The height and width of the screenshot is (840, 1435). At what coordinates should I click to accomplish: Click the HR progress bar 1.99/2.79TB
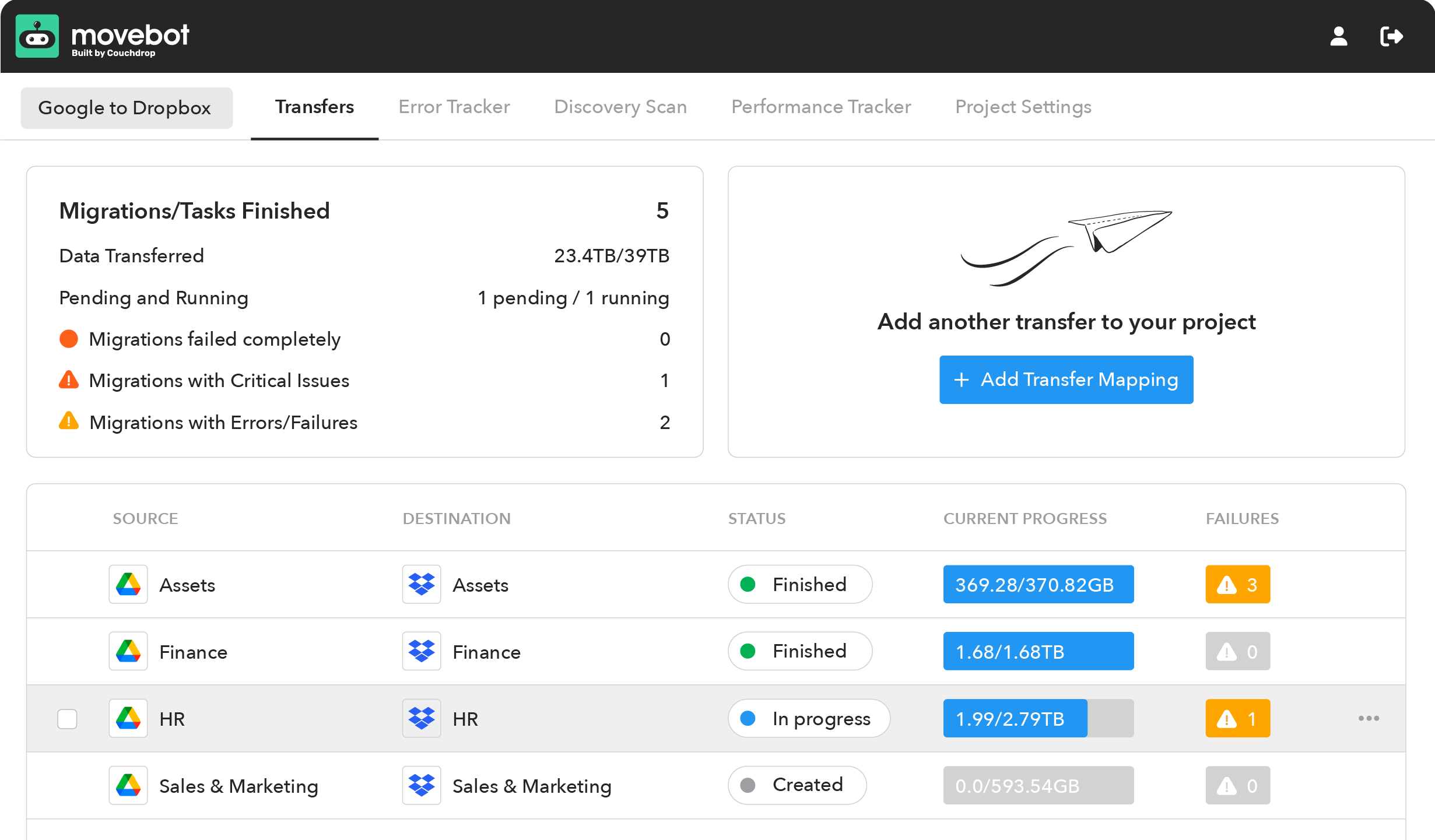pos(1038,718)
